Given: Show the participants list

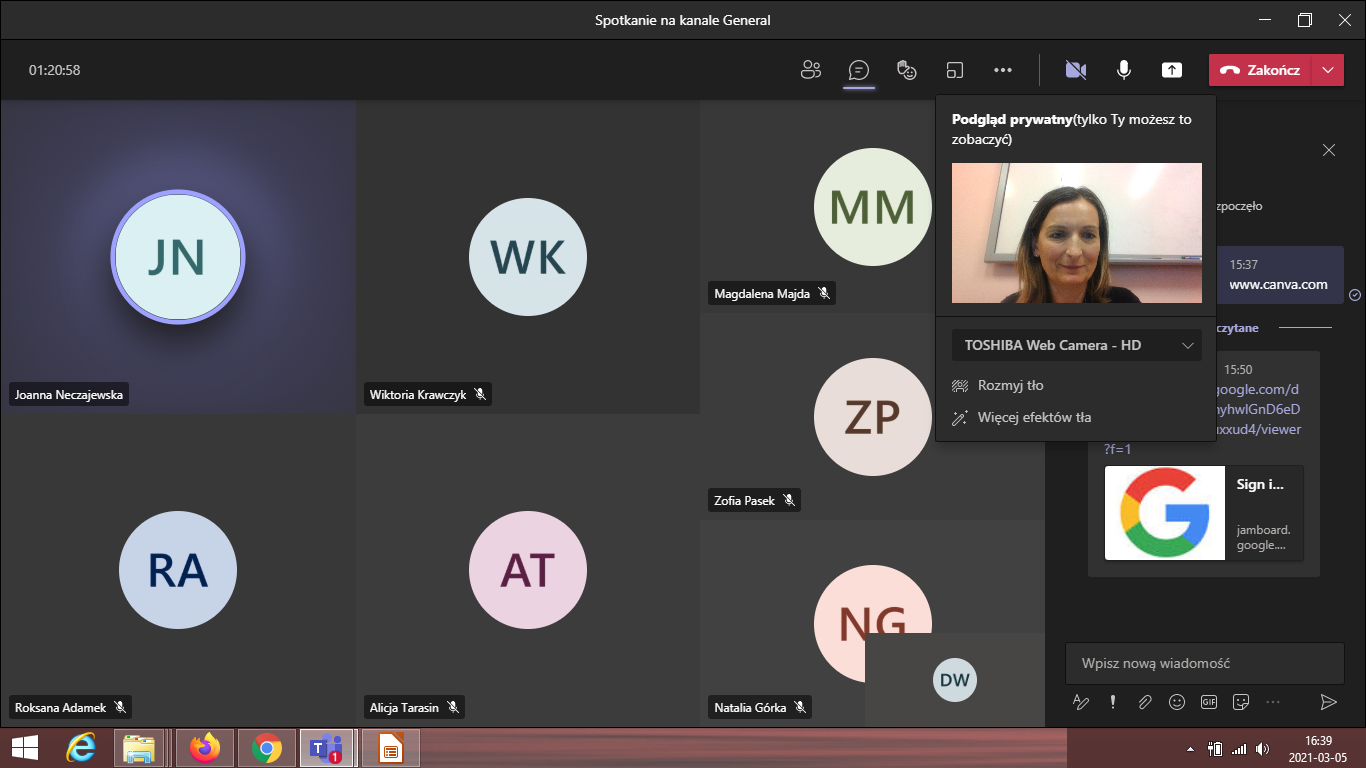Looking at the screenshot, I should point(810,70).
